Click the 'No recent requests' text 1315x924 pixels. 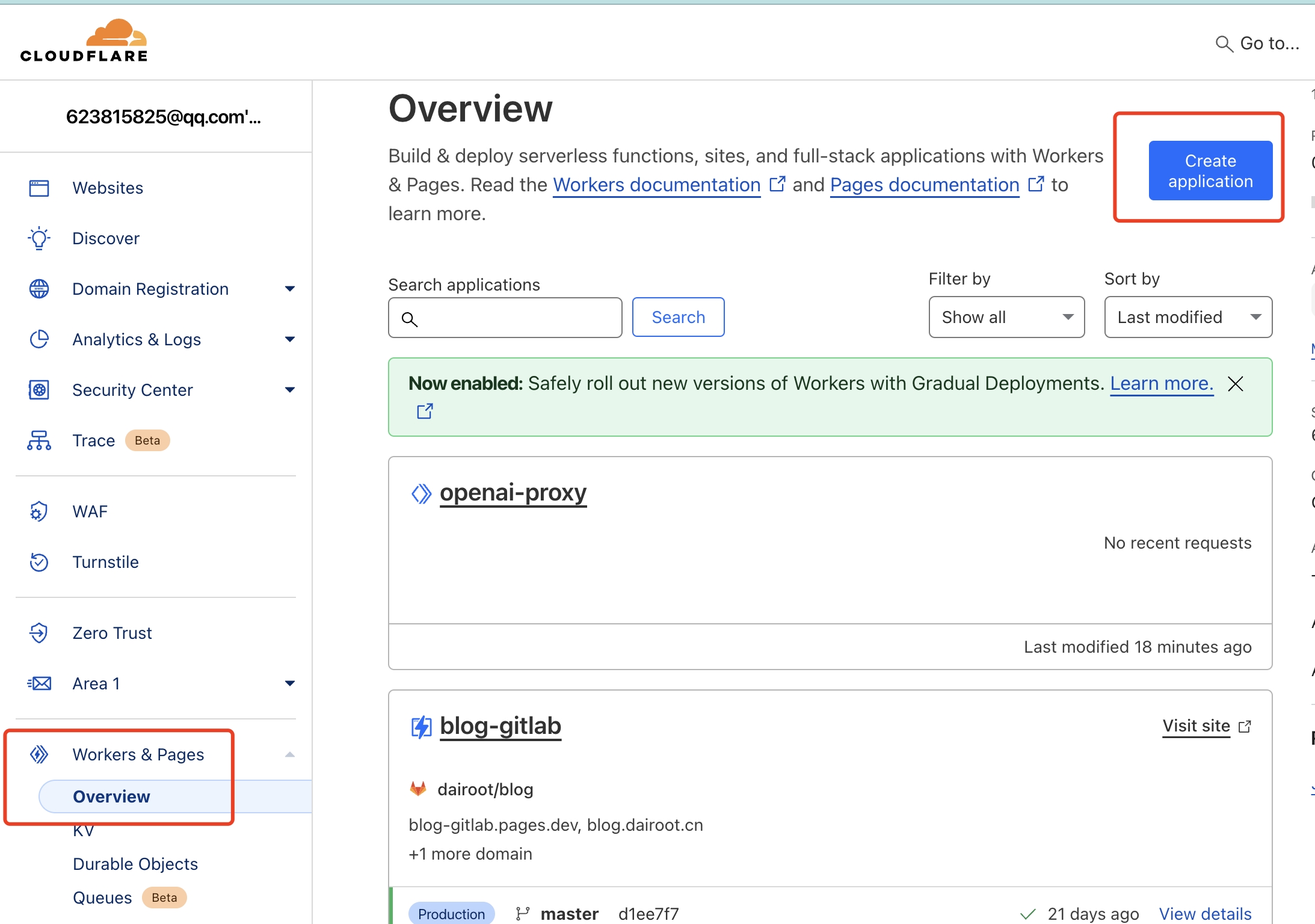(1177, 543)
